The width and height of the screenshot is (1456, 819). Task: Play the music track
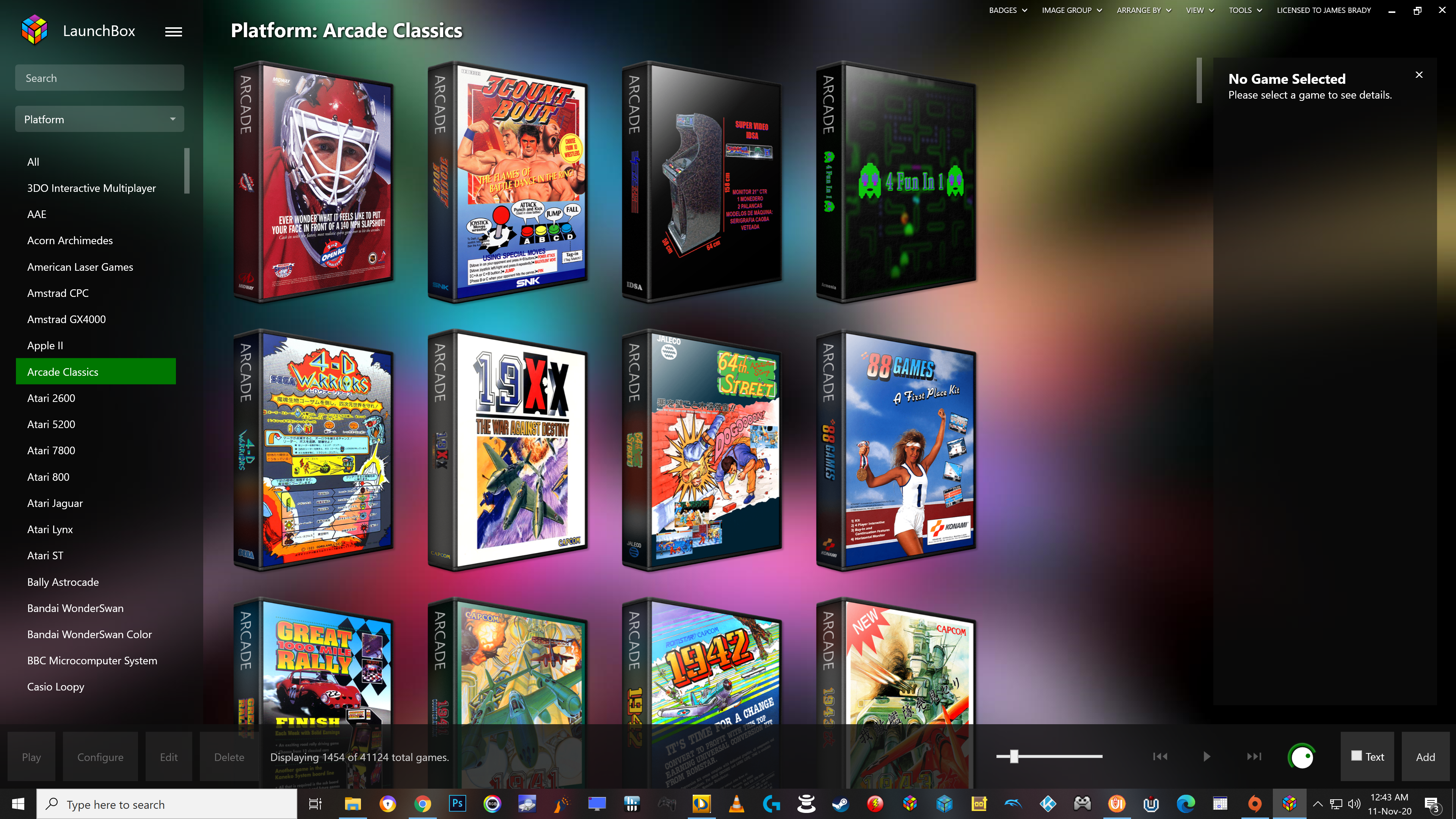coord(1207,756)
